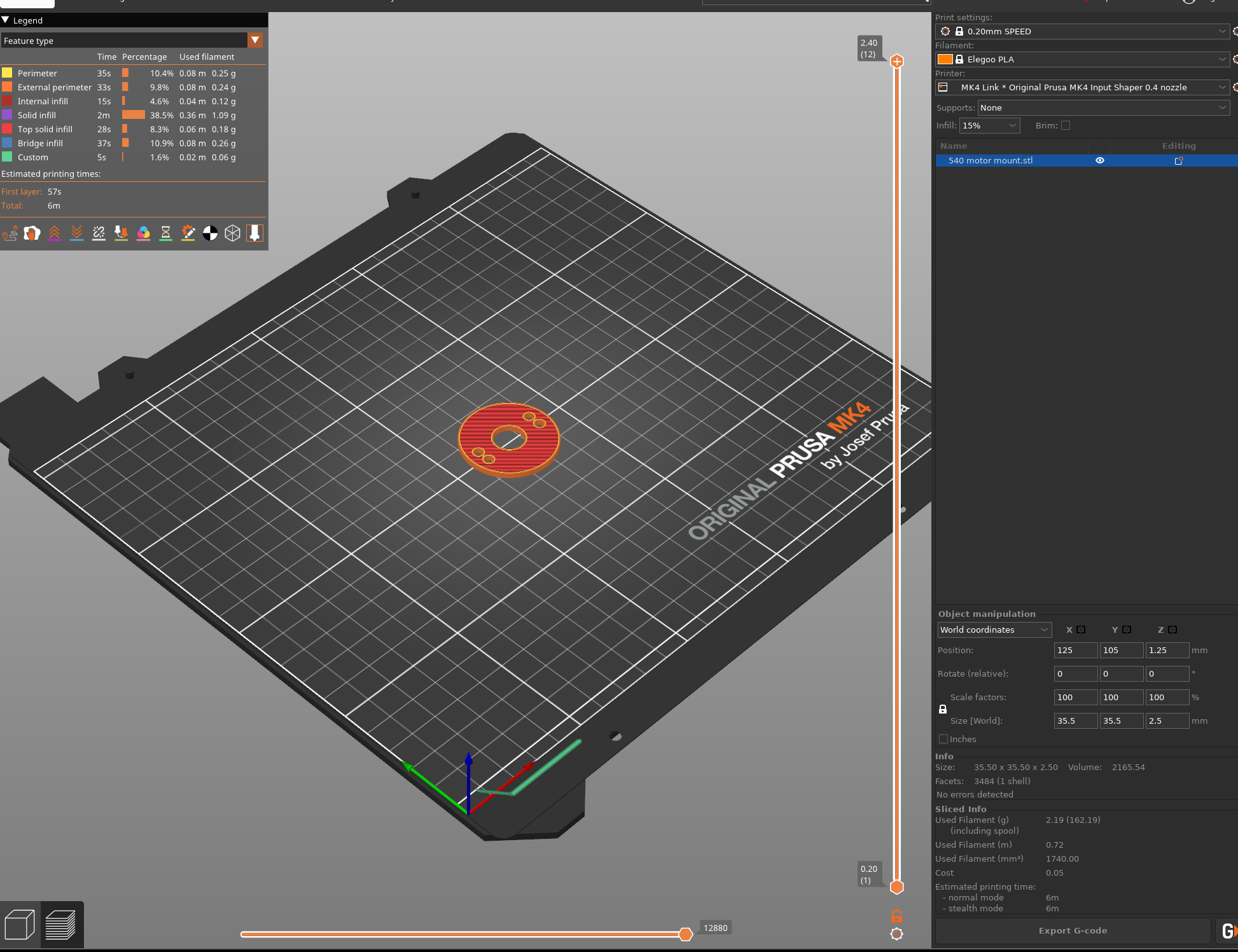Collapse the Legend panel

6,20
